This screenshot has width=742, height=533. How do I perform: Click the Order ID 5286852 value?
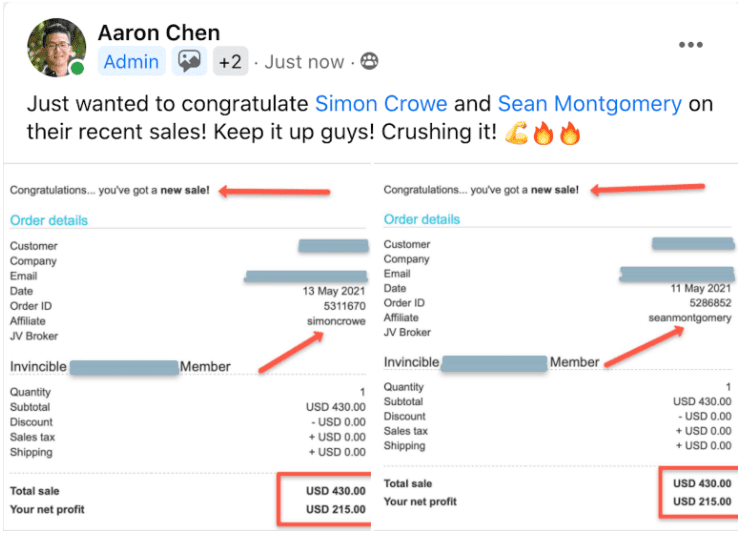coord(710,303)
